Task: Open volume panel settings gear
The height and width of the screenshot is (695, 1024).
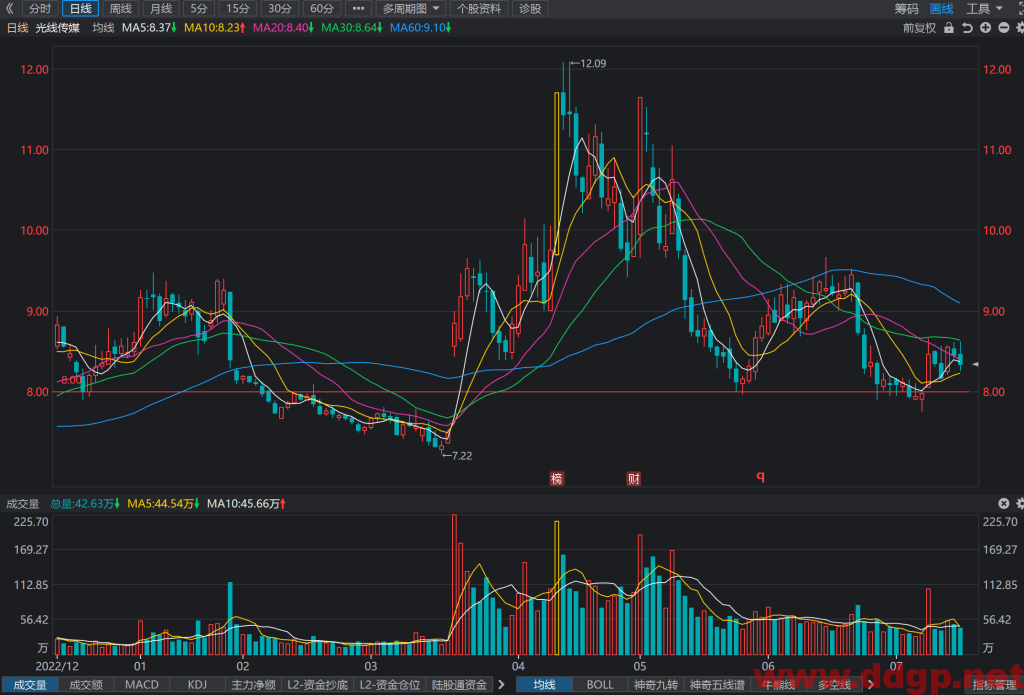Action: 1019,503
